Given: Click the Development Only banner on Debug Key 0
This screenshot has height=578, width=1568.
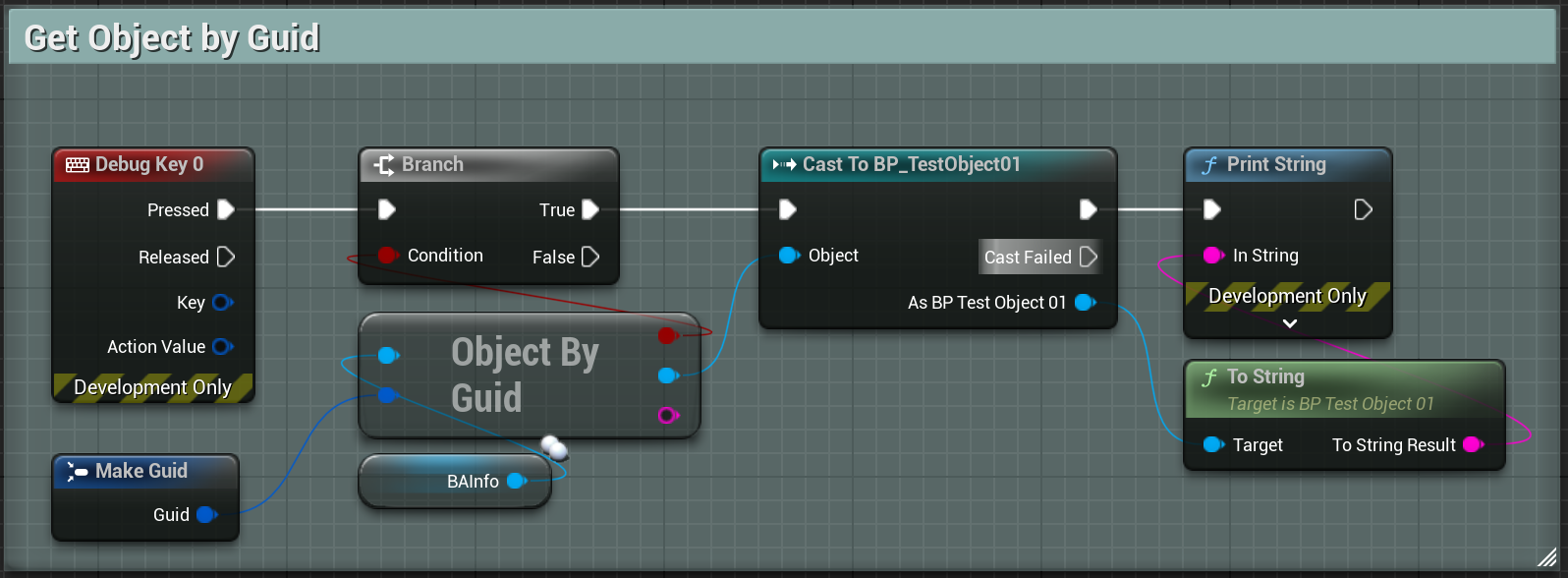Looking at the screenshot, I should [x=153, y=387].
